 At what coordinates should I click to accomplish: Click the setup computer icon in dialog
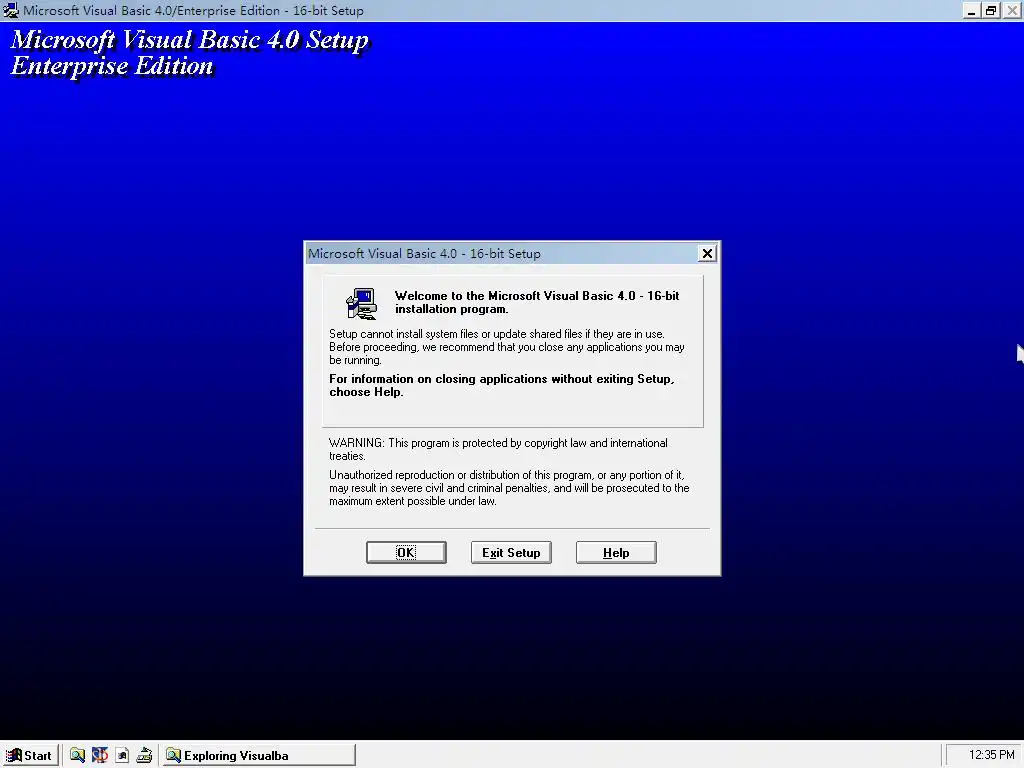coord(361,304)
